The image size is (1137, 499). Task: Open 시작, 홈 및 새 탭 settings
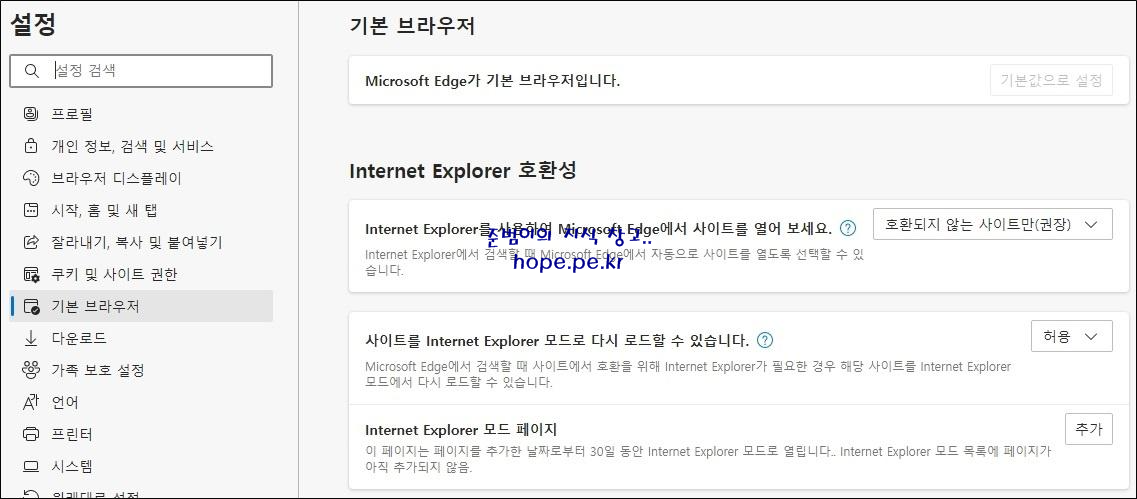pyautogui.click(x=141, y=210)
